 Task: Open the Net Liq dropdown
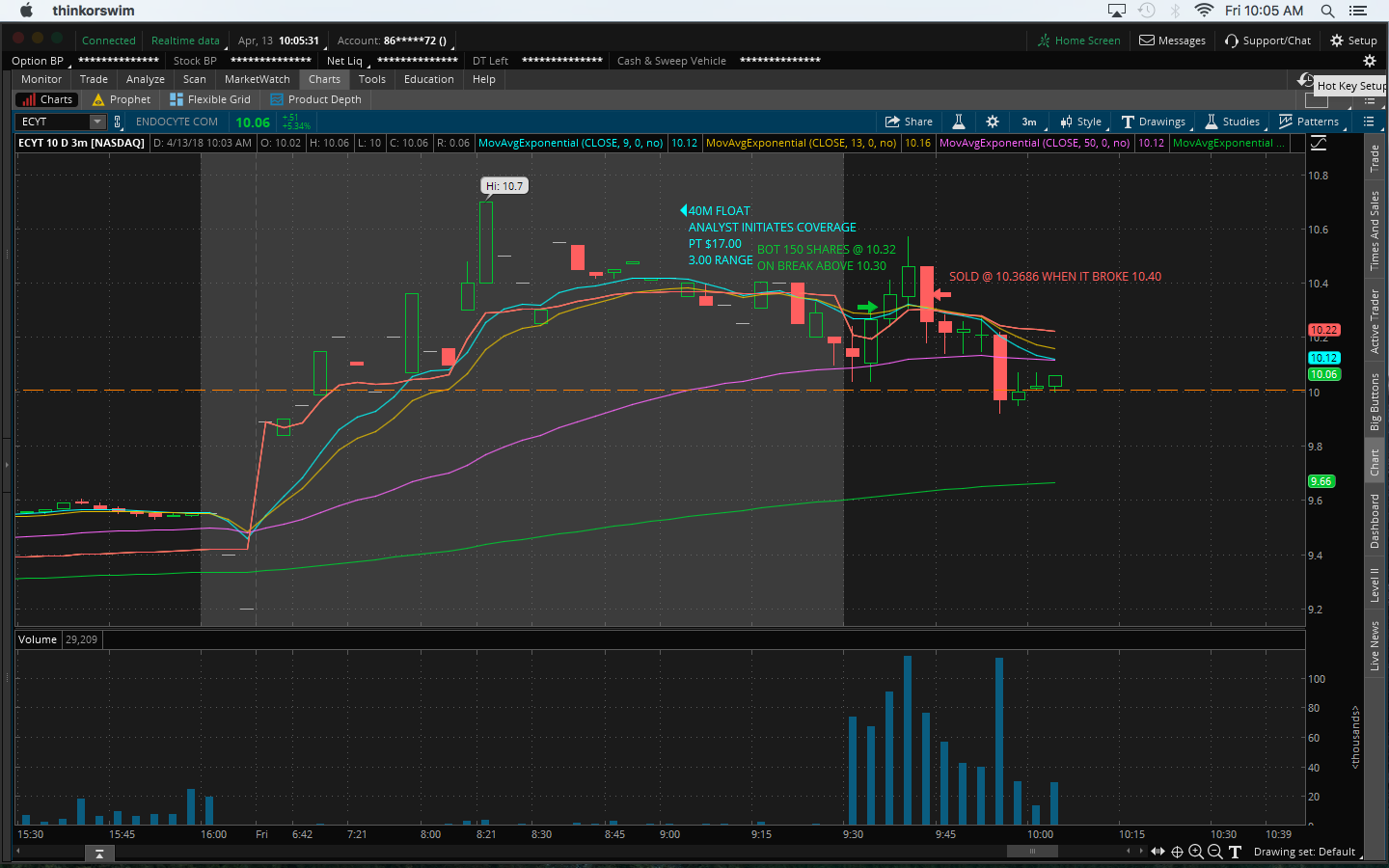coord(345,61)
